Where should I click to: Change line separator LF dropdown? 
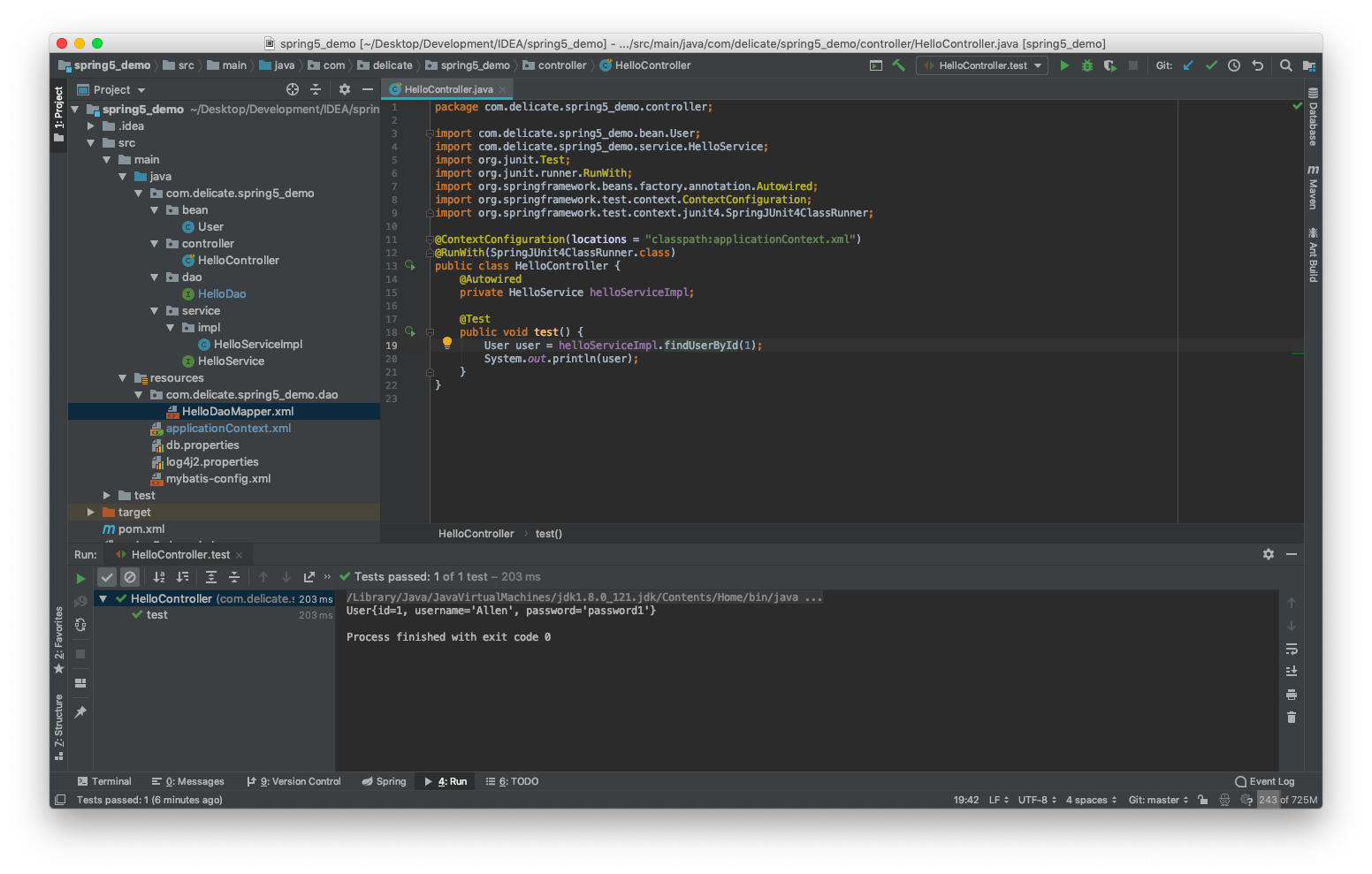point(999,800)
